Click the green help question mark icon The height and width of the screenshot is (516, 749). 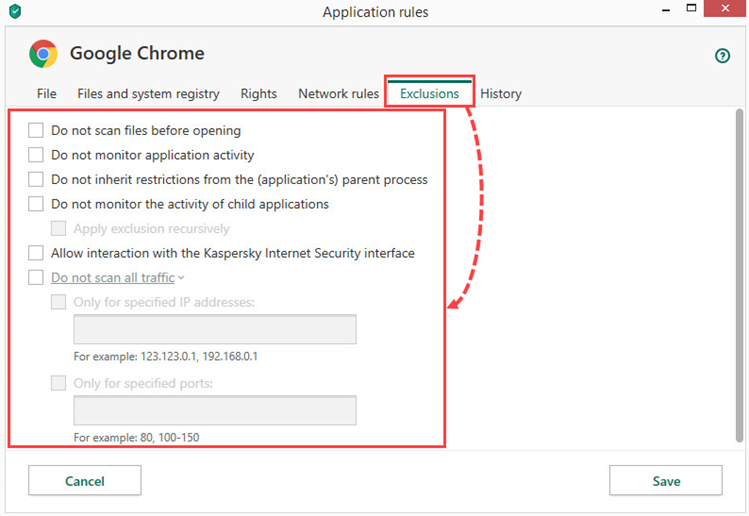pyautogui.click(x=722, y=56)
